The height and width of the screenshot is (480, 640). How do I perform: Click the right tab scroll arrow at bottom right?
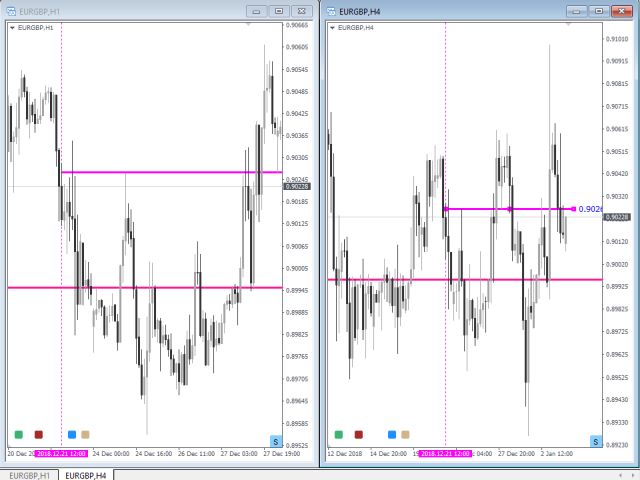[631, 476]
